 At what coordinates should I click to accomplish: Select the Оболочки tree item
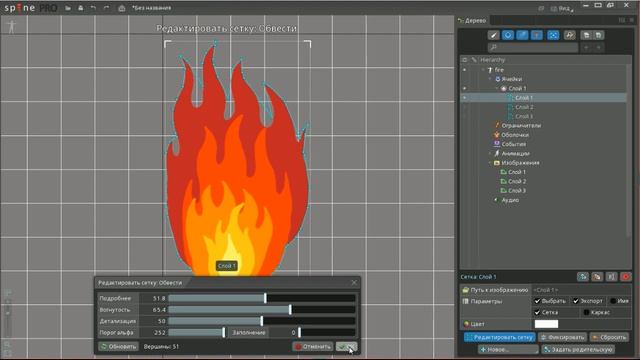tap(515, 135)
